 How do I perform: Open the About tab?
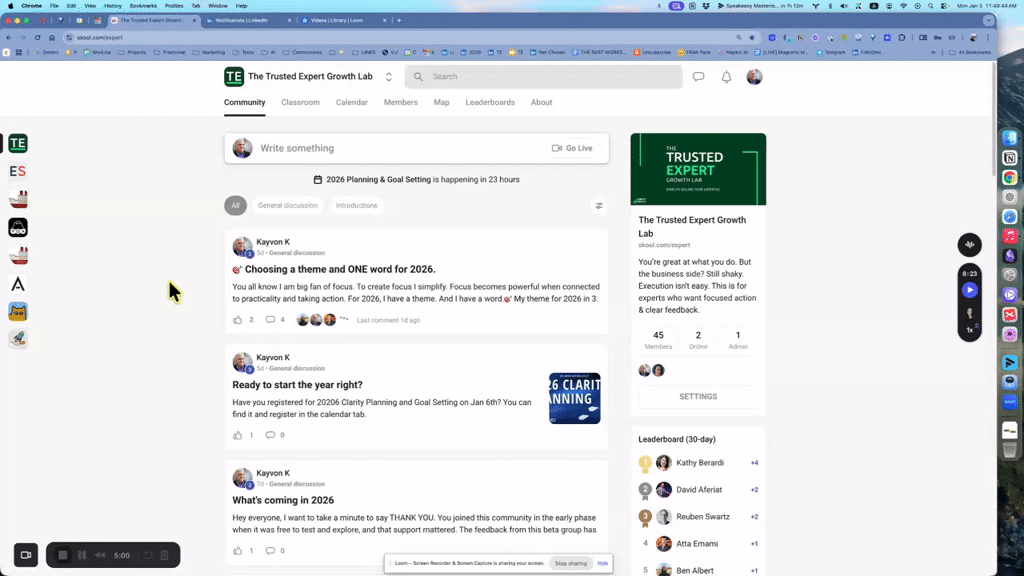click(541, 103)
